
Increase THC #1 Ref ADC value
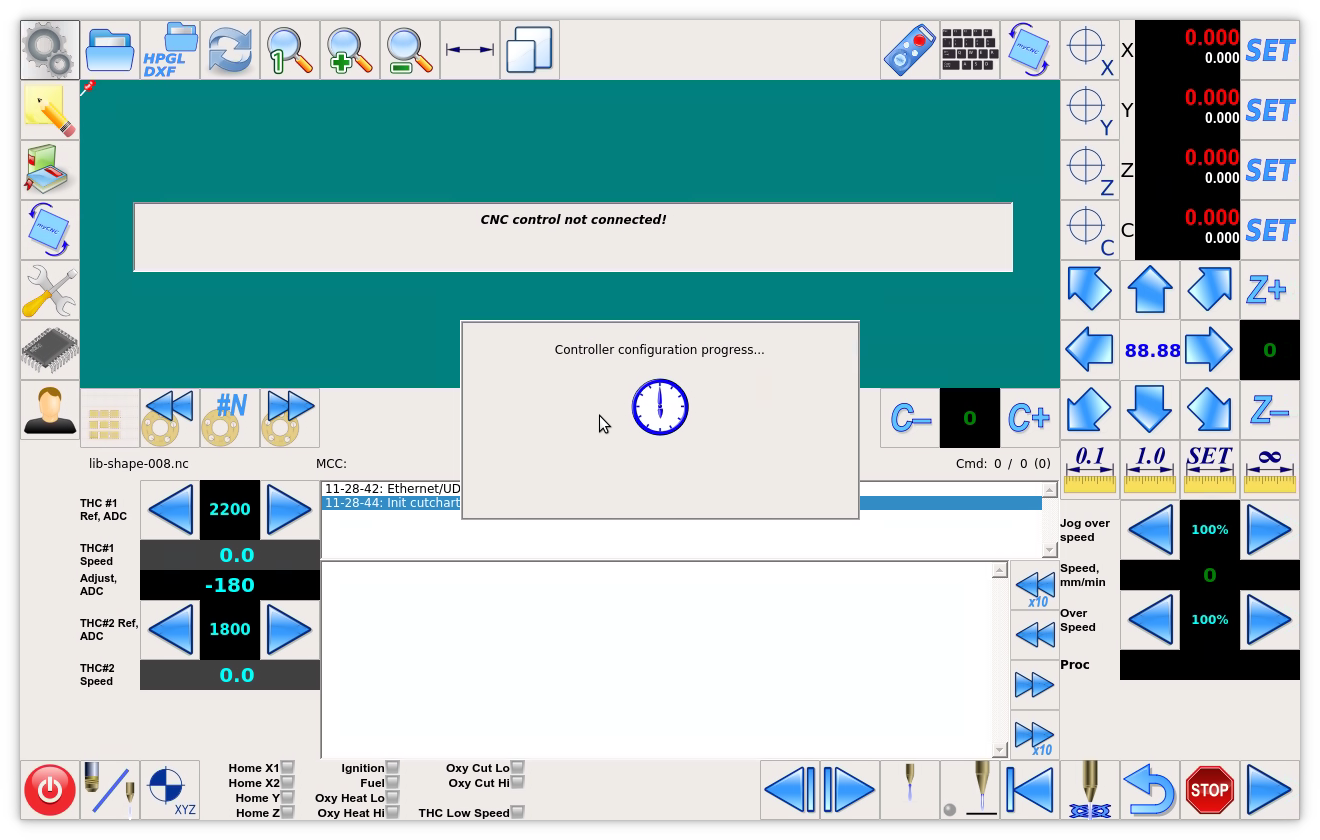tap(289, 510)
